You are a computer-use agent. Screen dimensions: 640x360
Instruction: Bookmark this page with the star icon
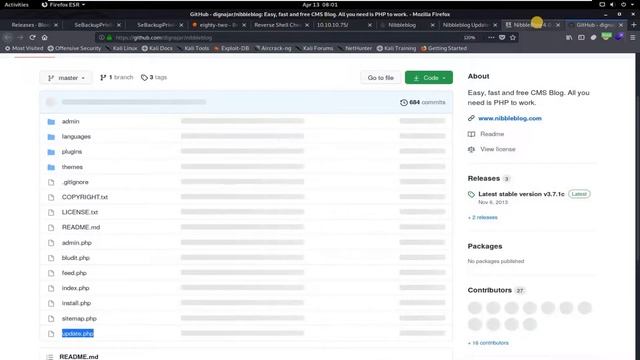(x=513, y=37)
